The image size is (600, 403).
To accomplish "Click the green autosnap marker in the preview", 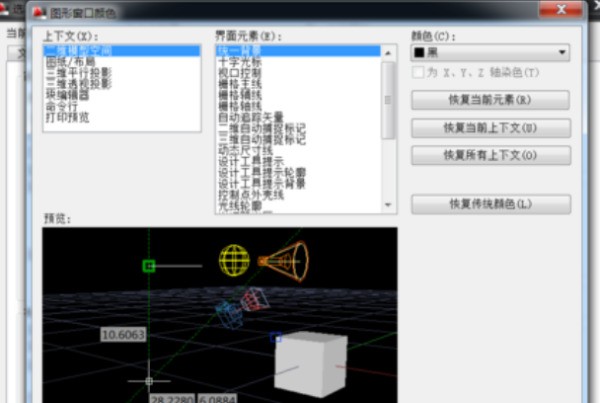I will (149, 266).
